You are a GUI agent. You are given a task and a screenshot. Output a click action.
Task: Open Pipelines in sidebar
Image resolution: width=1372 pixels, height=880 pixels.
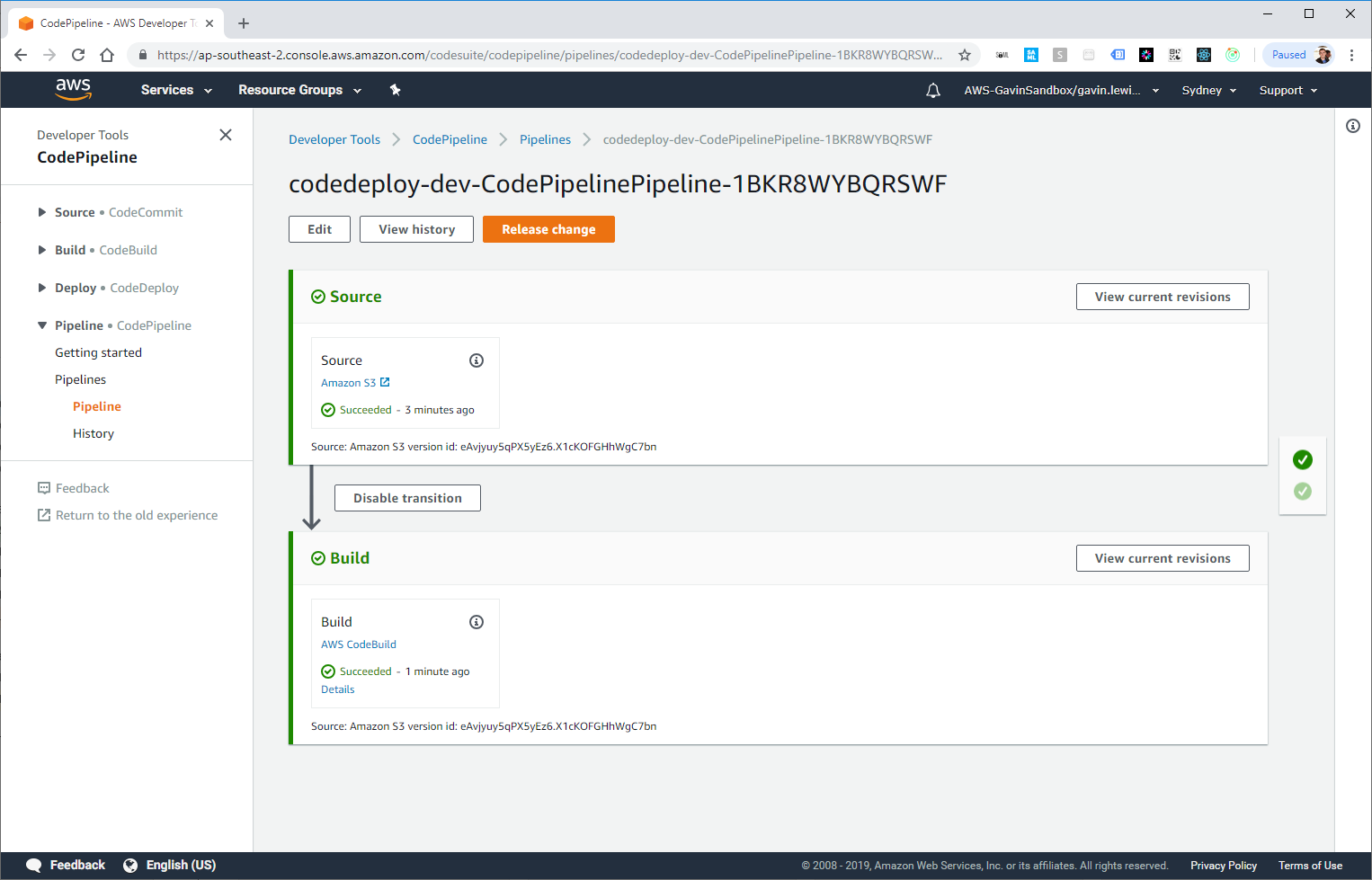80,379
